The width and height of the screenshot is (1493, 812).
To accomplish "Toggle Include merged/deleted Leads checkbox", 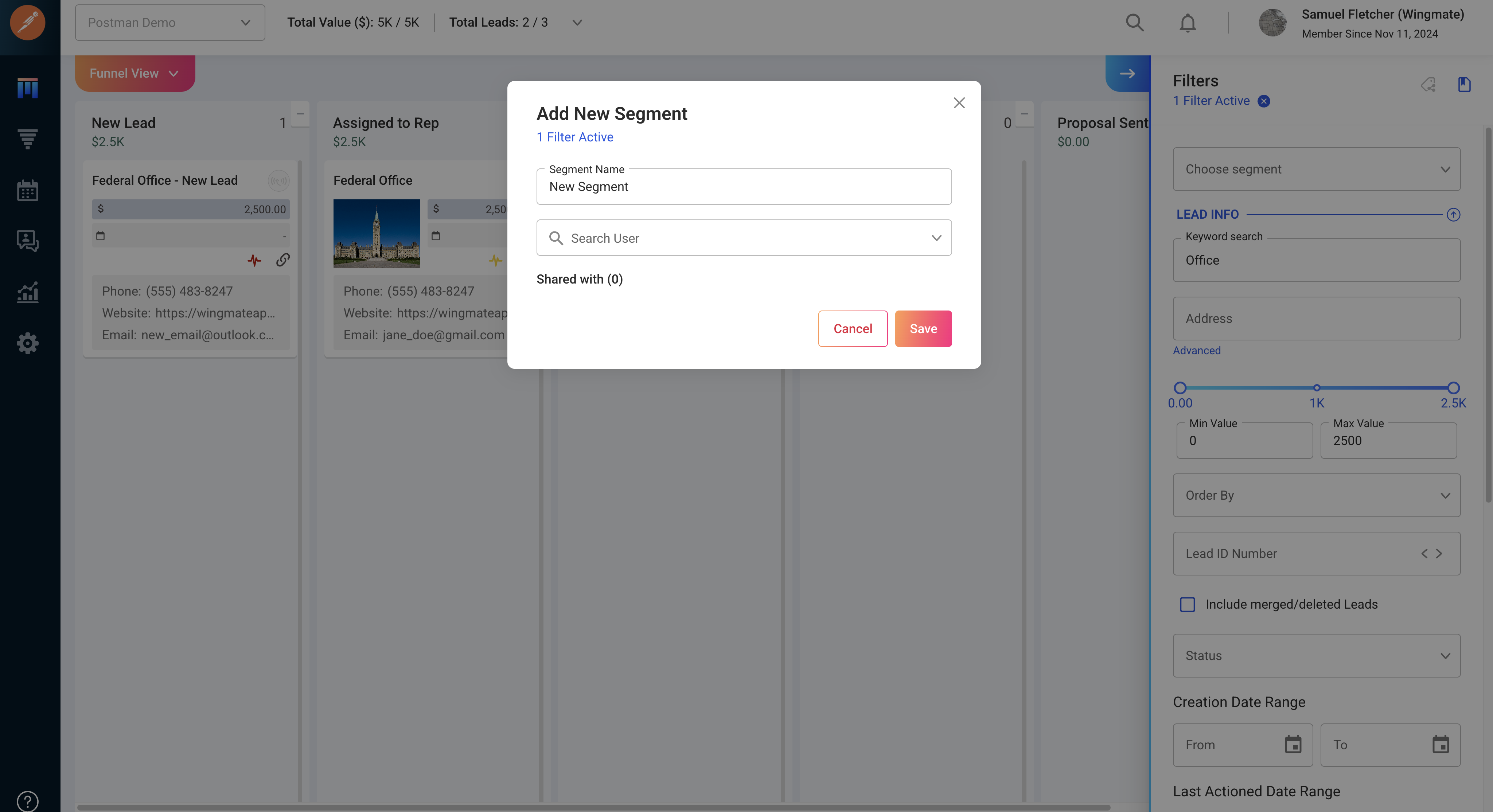I will (x=1187, y=605).
